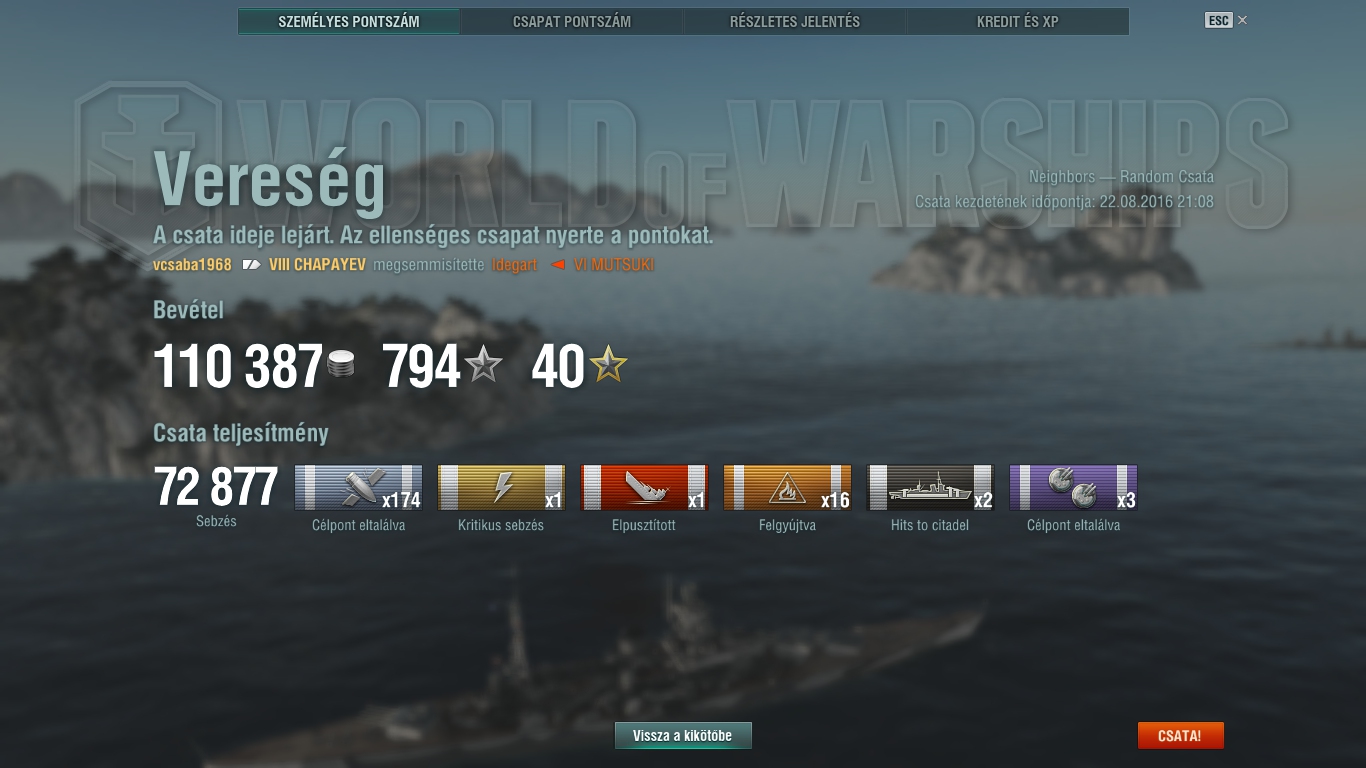Open the Részletes Jelentés tab

(795, 21)
